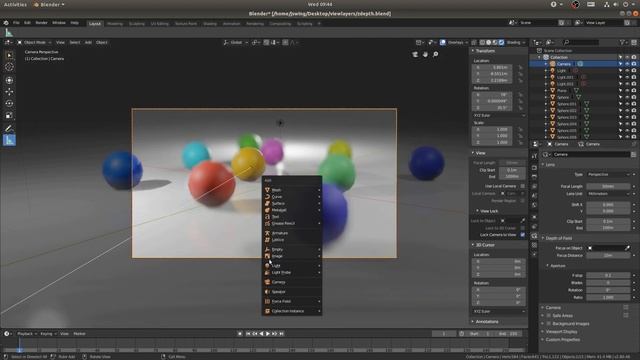The width and height of the screenshot is (640, 360).
Task: Click the timeline Marker menu
Action: [79, 334]
